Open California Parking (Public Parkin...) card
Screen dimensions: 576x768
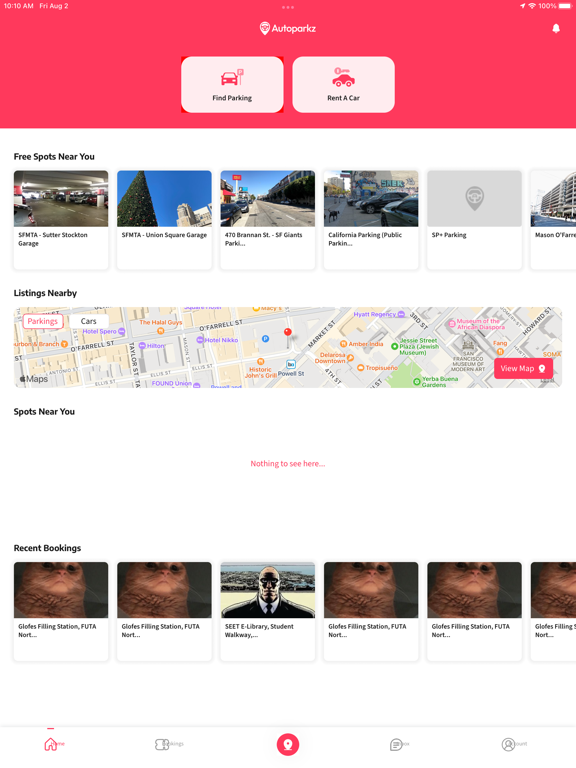tap(371, 219)
